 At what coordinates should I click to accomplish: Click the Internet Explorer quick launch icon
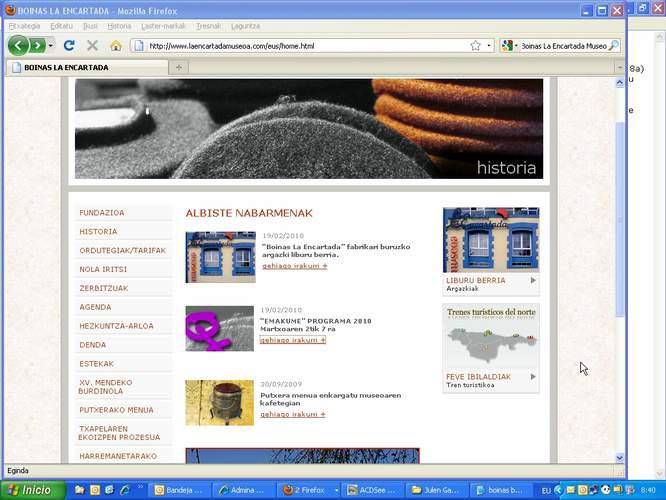pos(124,490)
